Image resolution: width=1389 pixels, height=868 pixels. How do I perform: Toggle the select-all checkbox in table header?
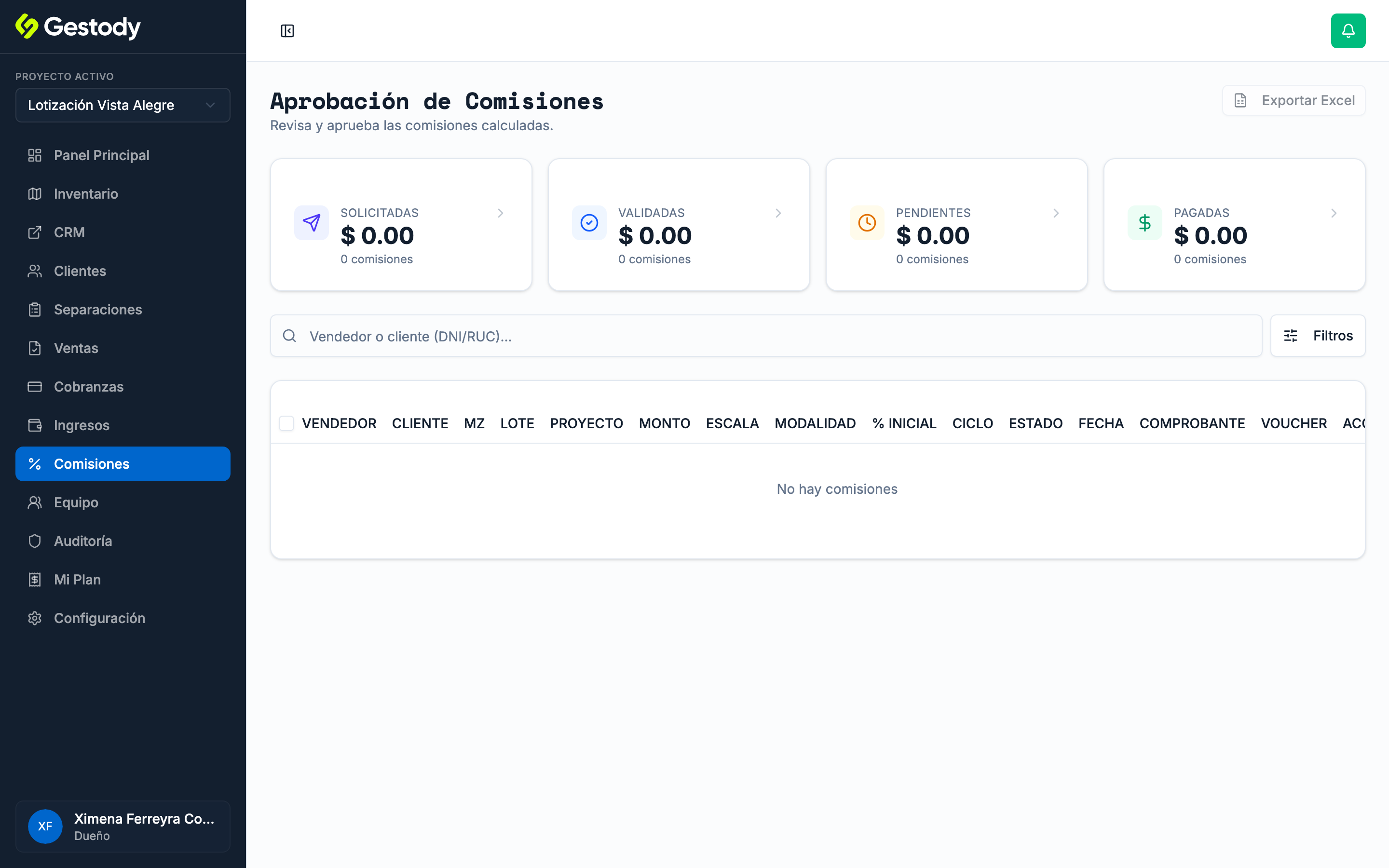(286, 424)
